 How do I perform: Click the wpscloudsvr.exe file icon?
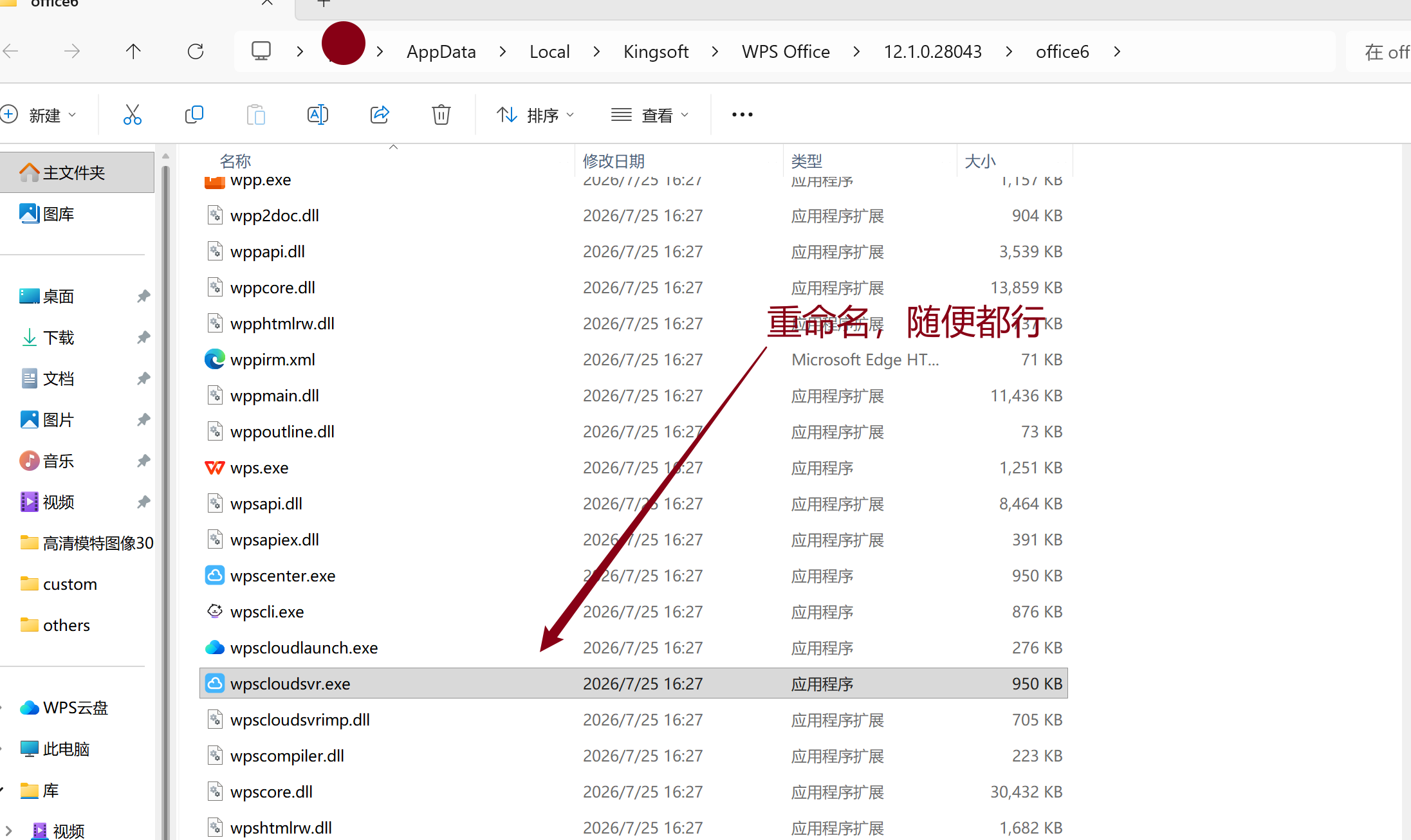(214, 684)
